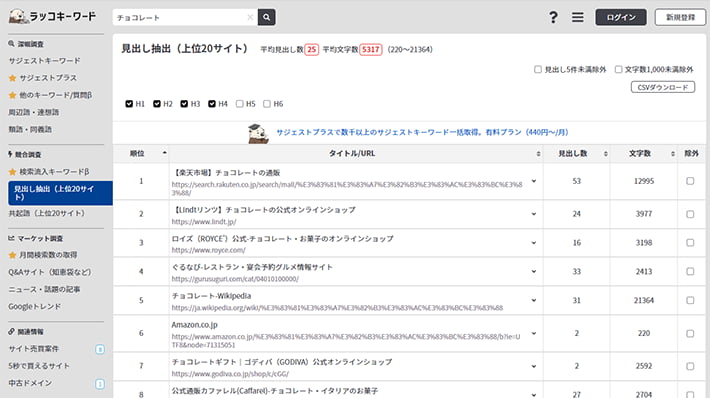This screenshot has width=710, height=398.
Task: Click the 新規登録 button
Action: pos(680,17)
